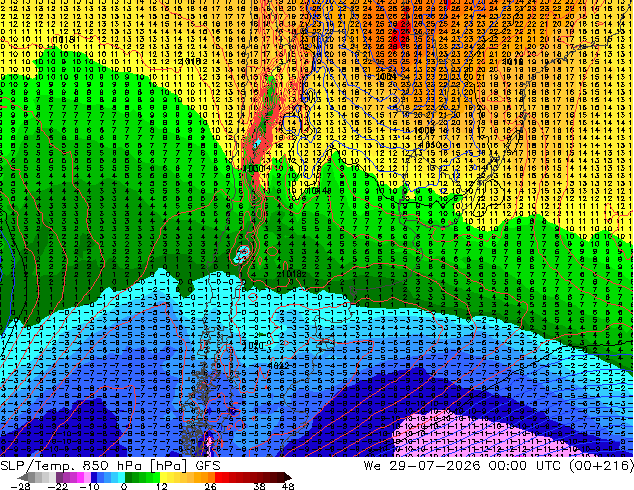Click the bright yellow swatch in the color legend
Screen dimensions: 634x490
click(163, 477)
